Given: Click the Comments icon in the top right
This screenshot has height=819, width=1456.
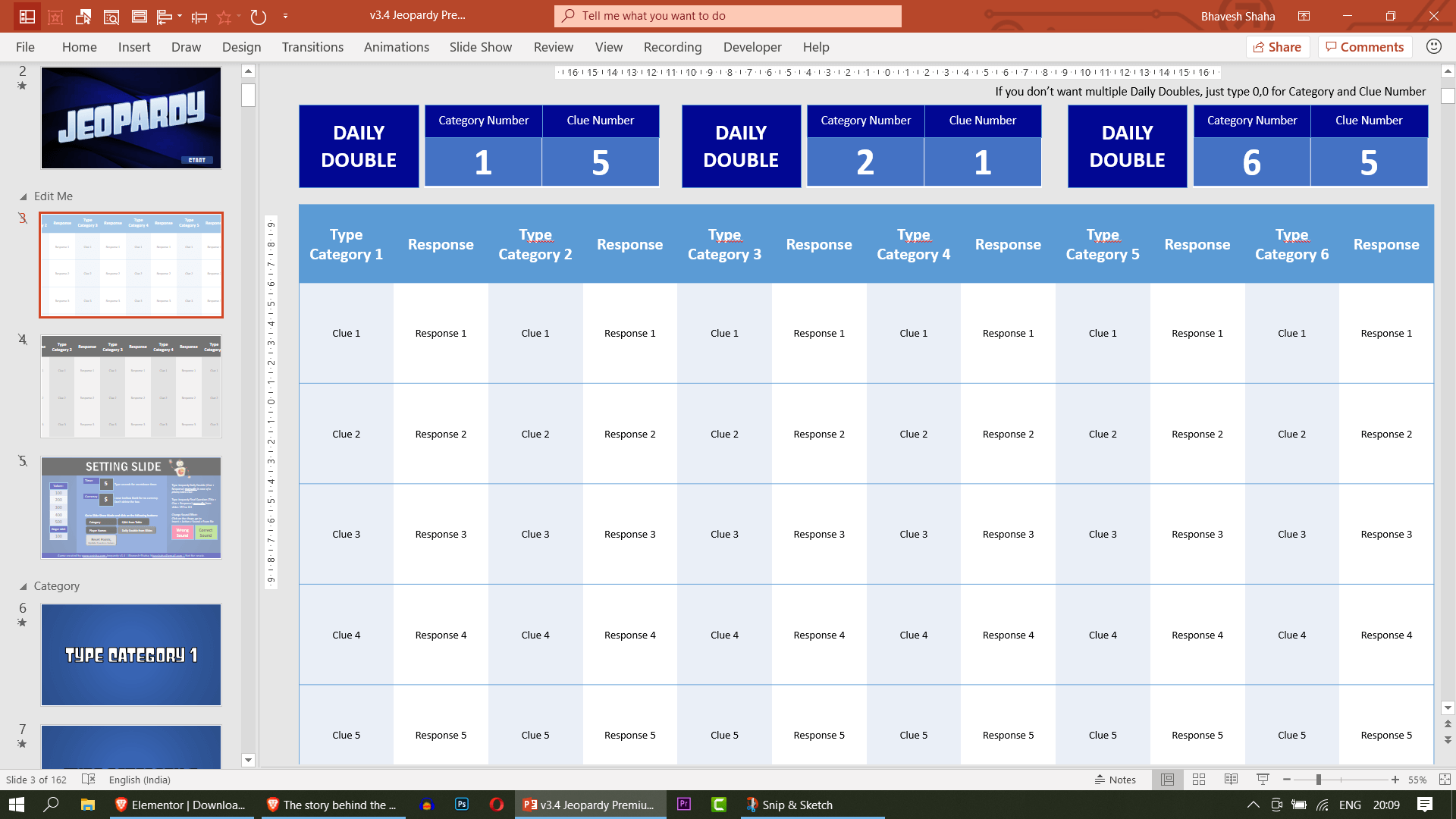Looking at the screenshot, I should [1365, 46].
